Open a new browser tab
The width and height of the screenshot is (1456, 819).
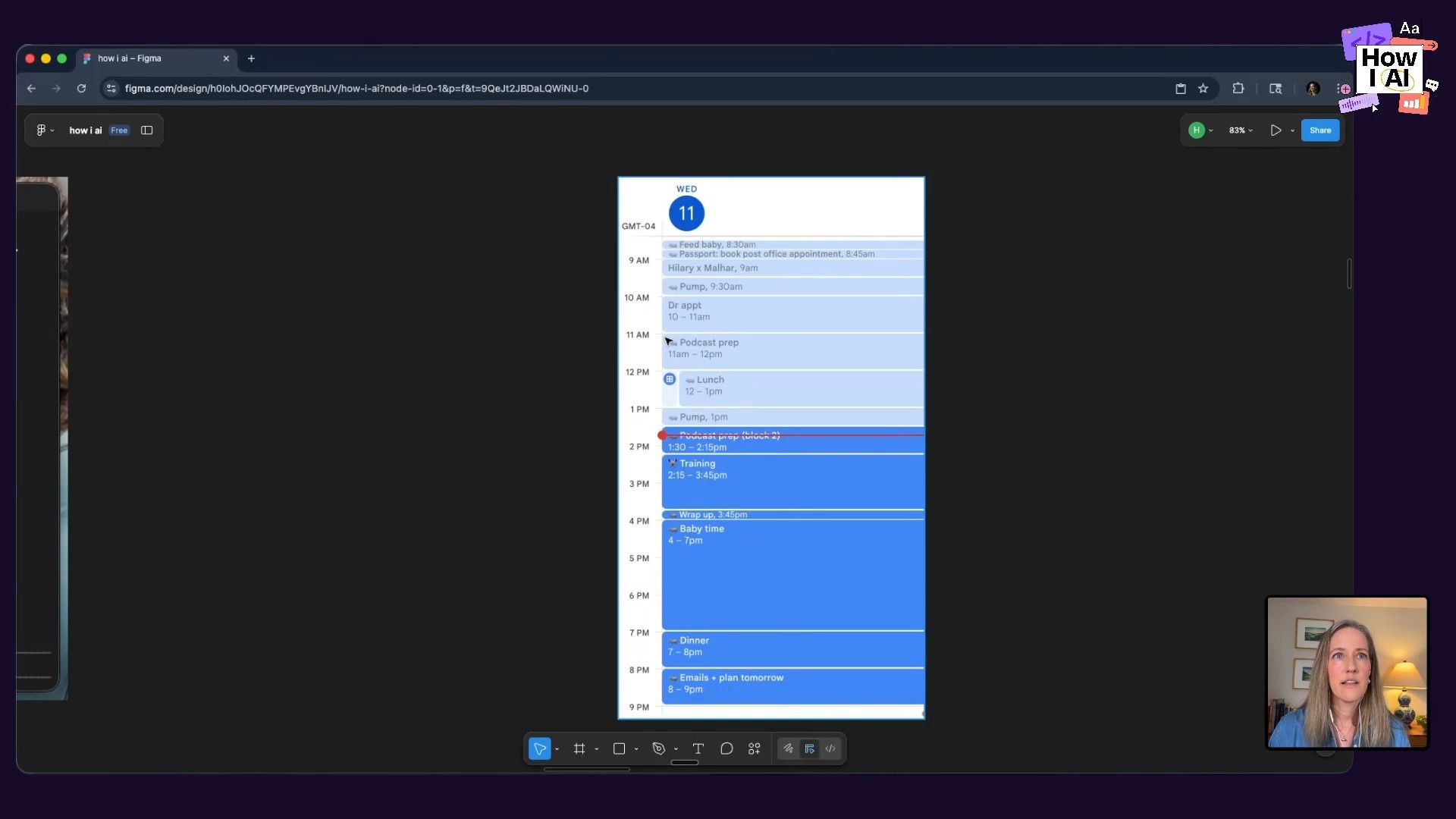point(251,58)
